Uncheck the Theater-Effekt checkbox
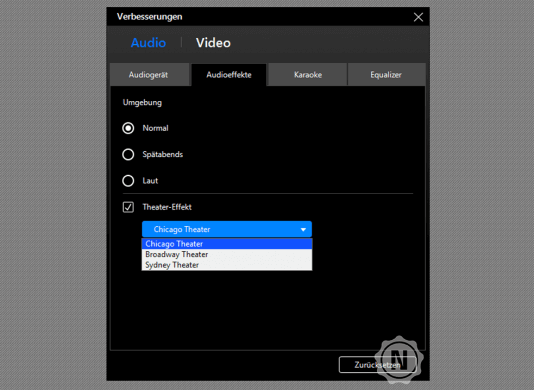Viewport: 534px width, 390px height. tap(128, 207)
